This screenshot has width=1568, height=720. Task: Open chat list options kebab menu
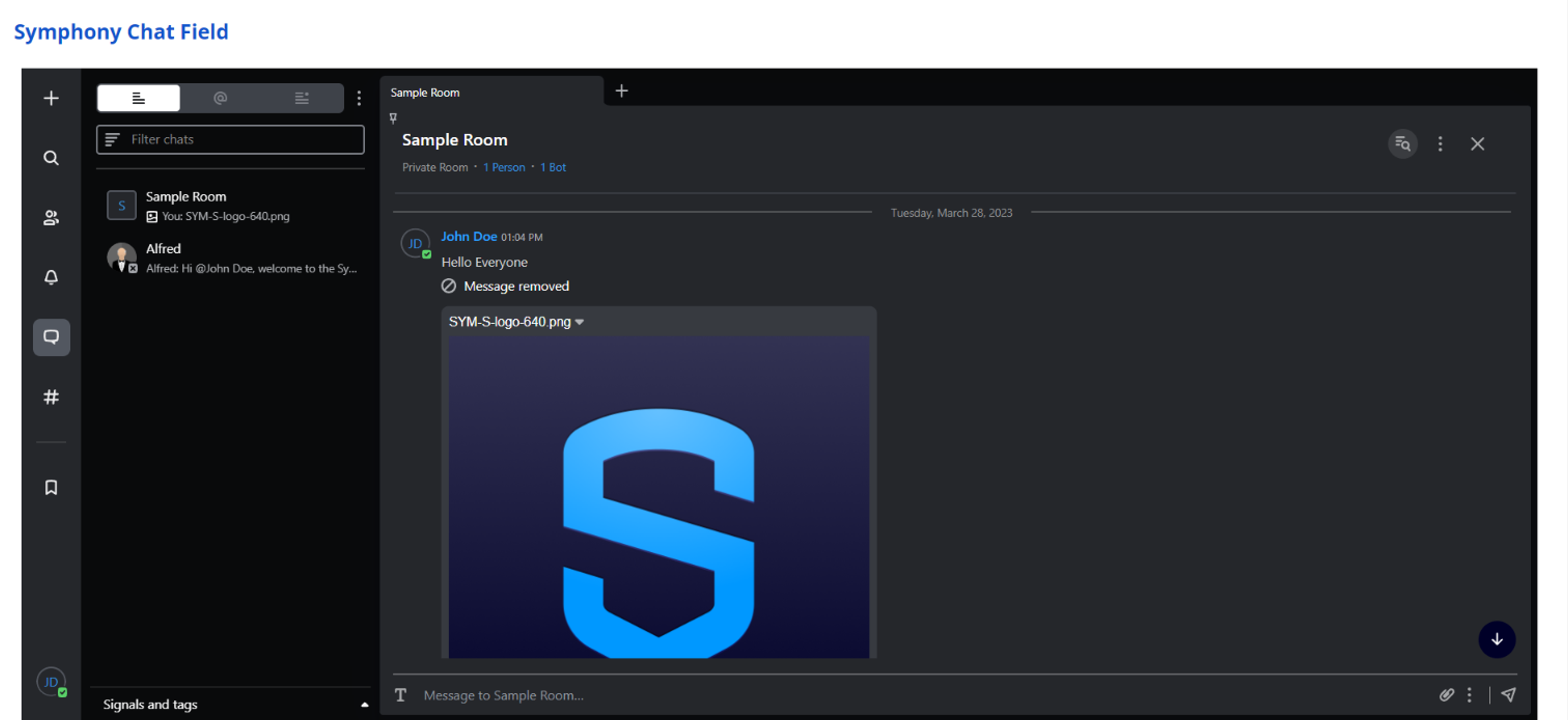click(359, 98)
